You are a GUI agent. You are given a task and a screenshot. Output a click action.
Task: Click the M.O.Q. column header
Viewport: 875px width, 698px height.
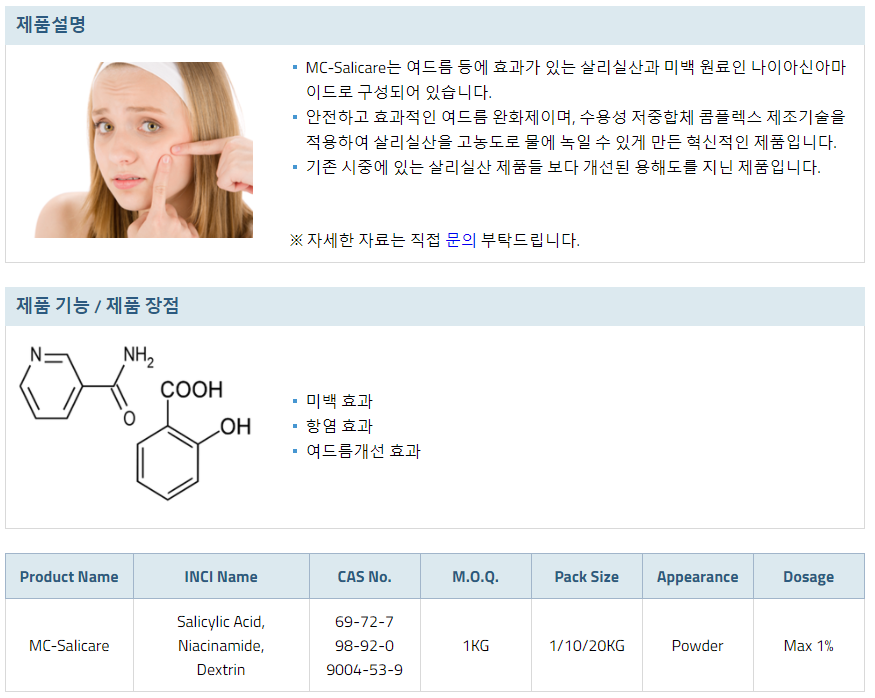[475, 576]
